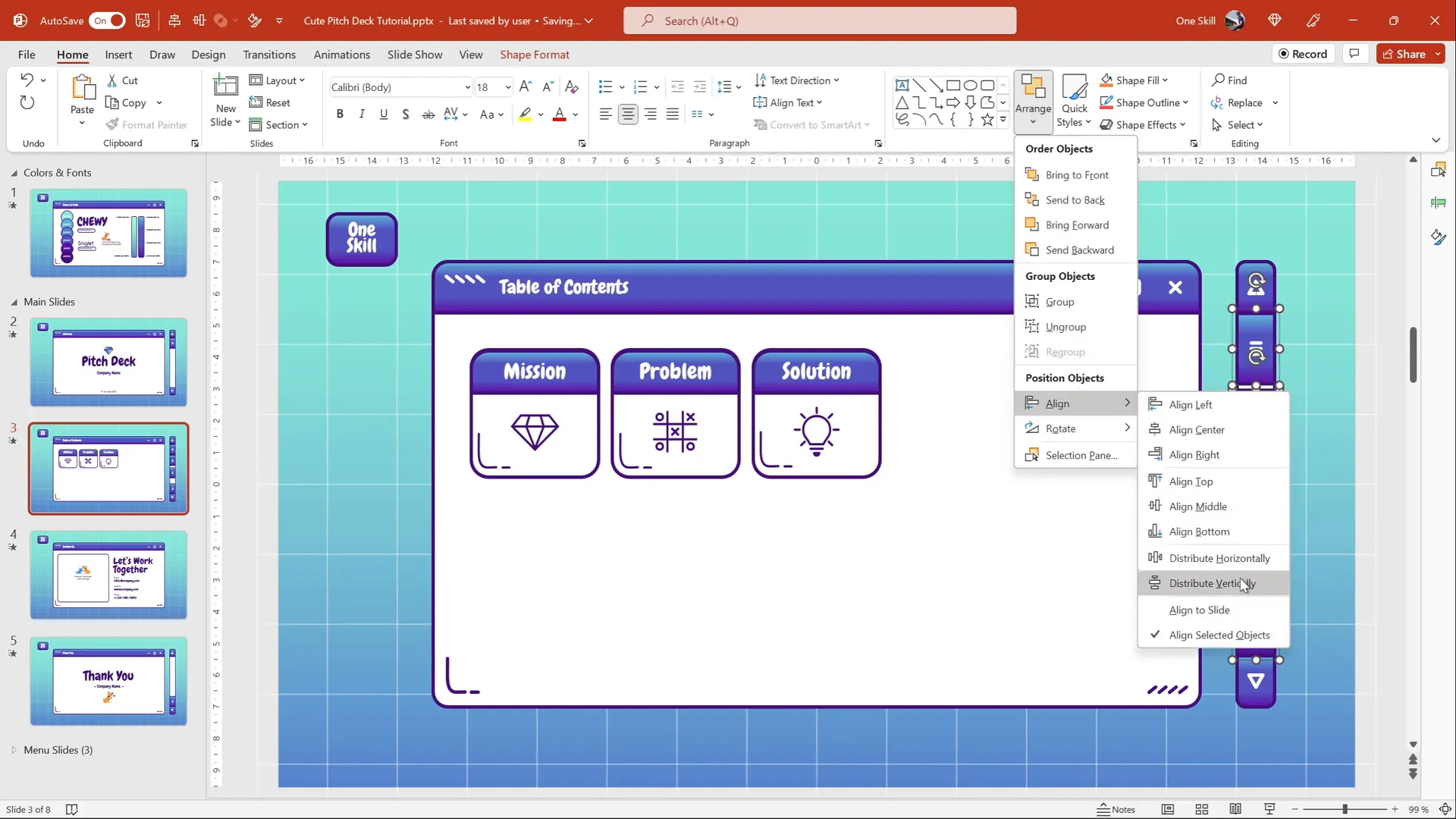
Task: Click the Paste clipboard icon
Action: (82, 88)
